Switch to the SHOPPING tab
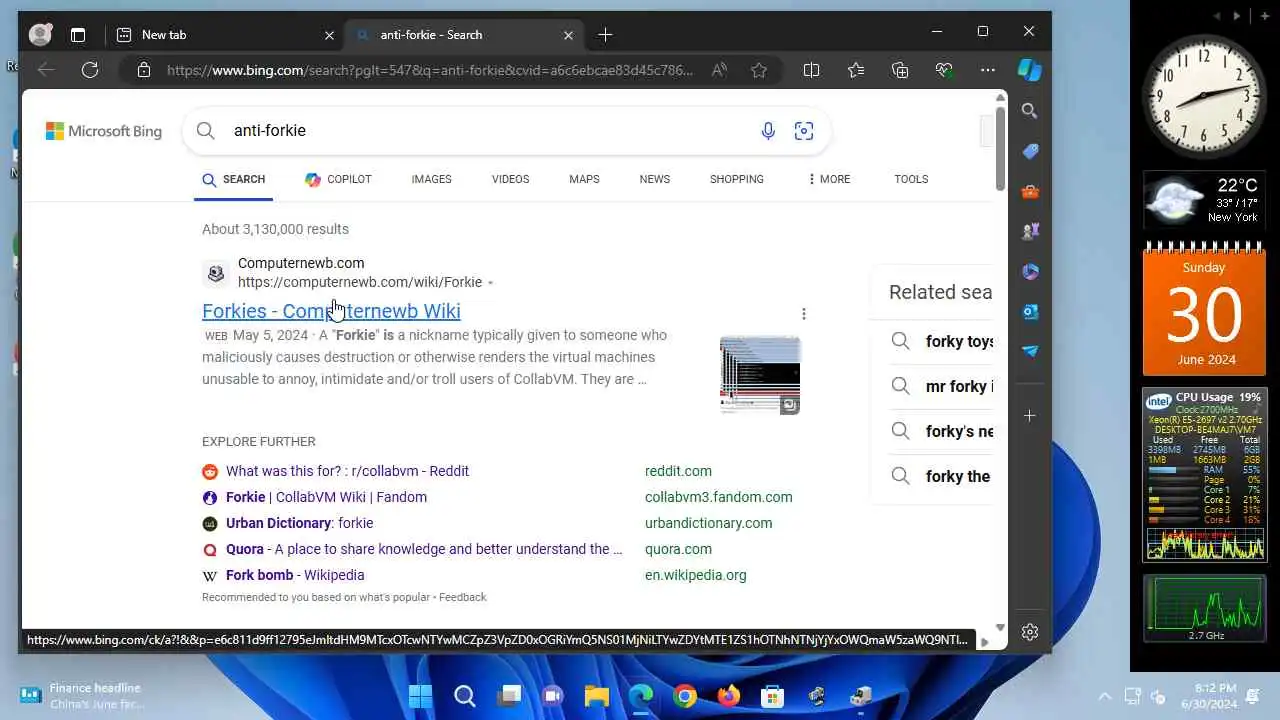The image size is (1280, 720). pos(737,179)
